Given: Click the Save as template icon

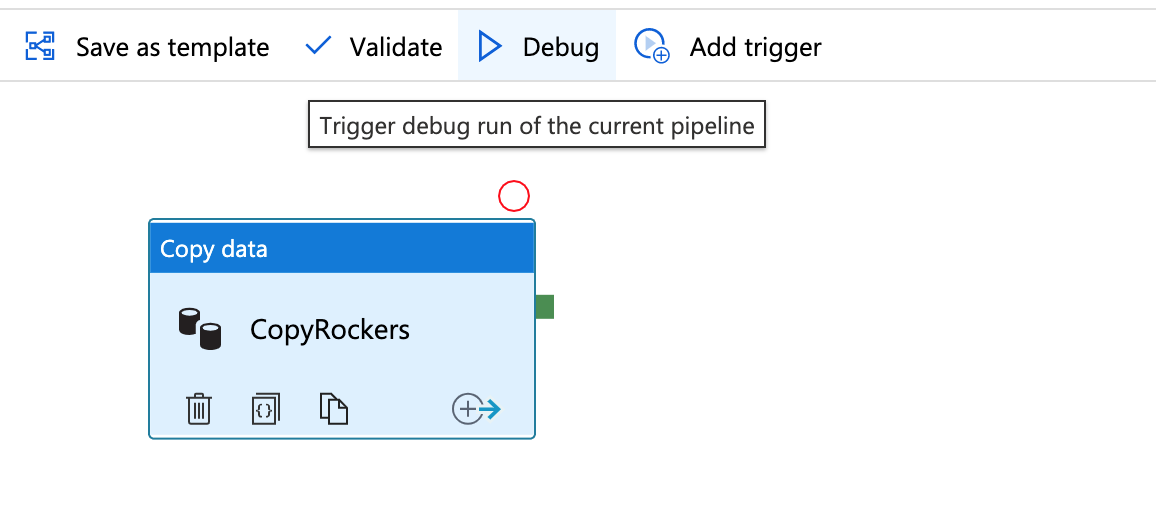Looking at the screenshot, I should click(x=40, y=46).
